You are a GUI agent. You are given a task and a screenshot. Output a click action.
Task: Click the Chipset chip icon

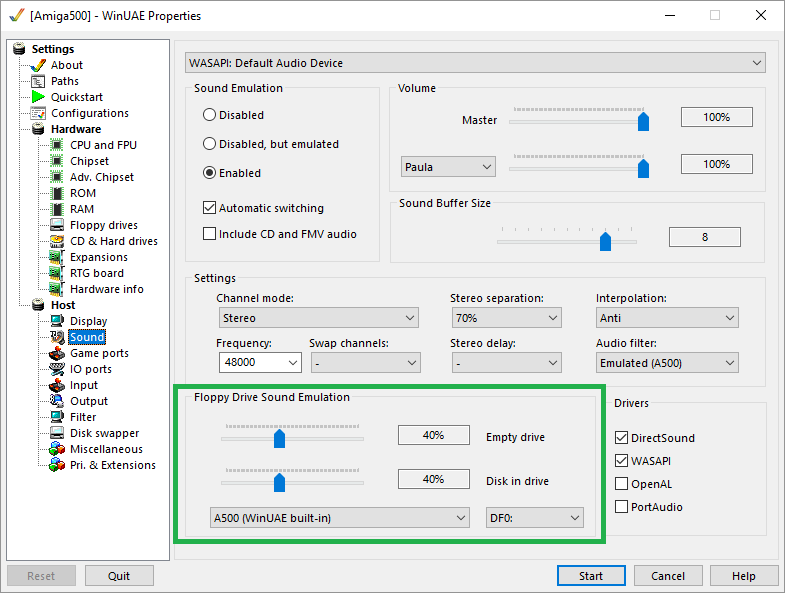pyautogui.click(x=57, y=161)
